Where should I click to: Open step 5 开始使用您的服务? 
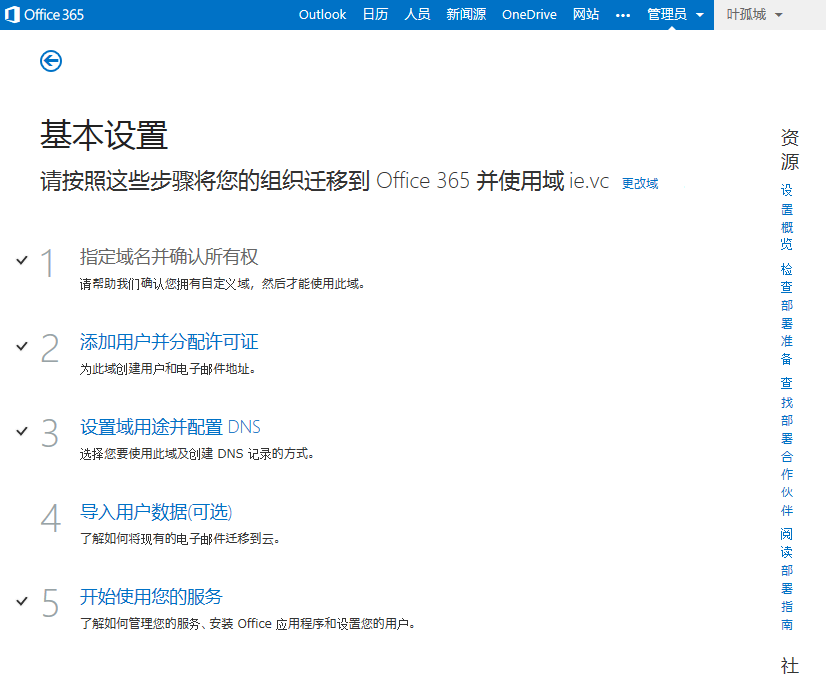pyautogui.click(x=151, y=597)
